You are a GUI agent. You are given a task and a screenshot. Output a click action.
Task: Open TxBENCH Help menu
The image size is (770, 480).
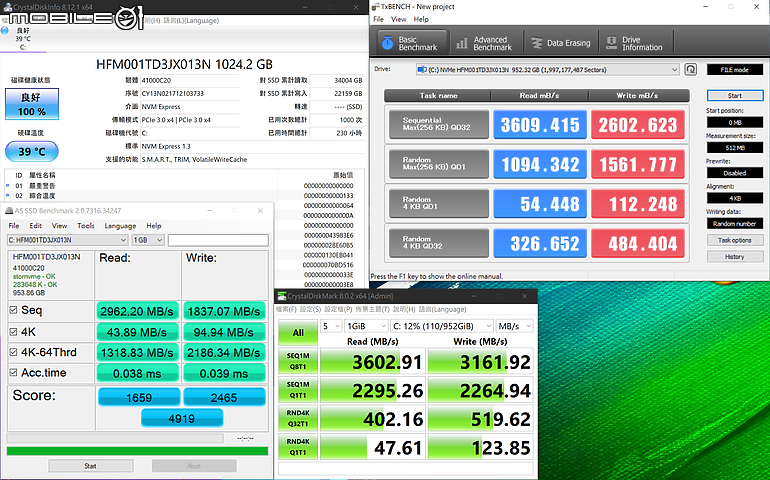(x=421, y=19)
